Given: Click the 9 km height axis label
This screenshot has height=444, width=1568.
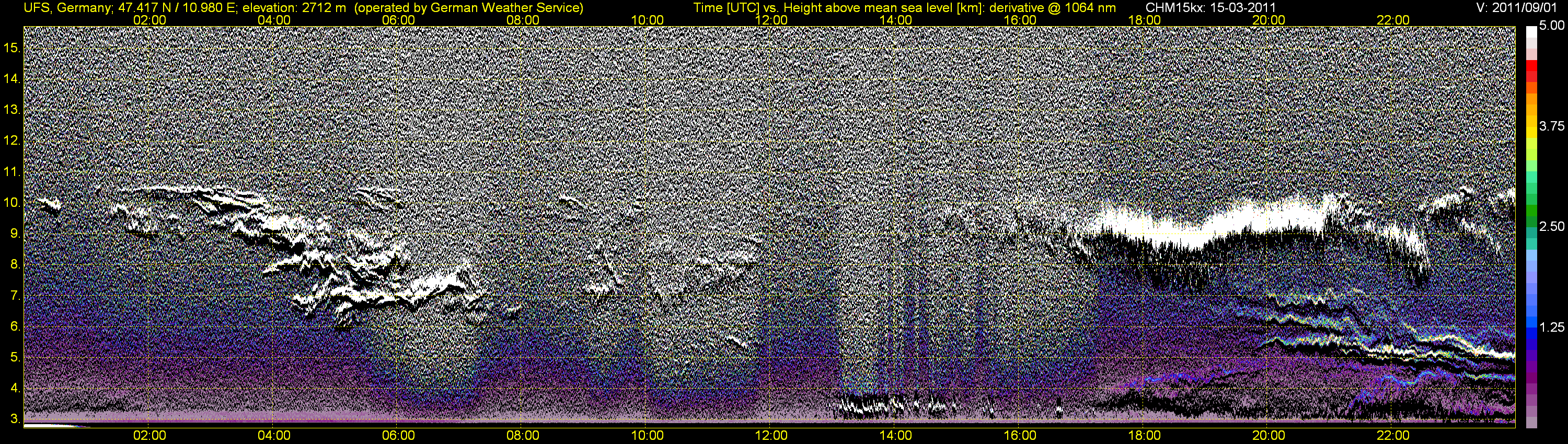Looking at the screenshot, I should pos(15,233).
